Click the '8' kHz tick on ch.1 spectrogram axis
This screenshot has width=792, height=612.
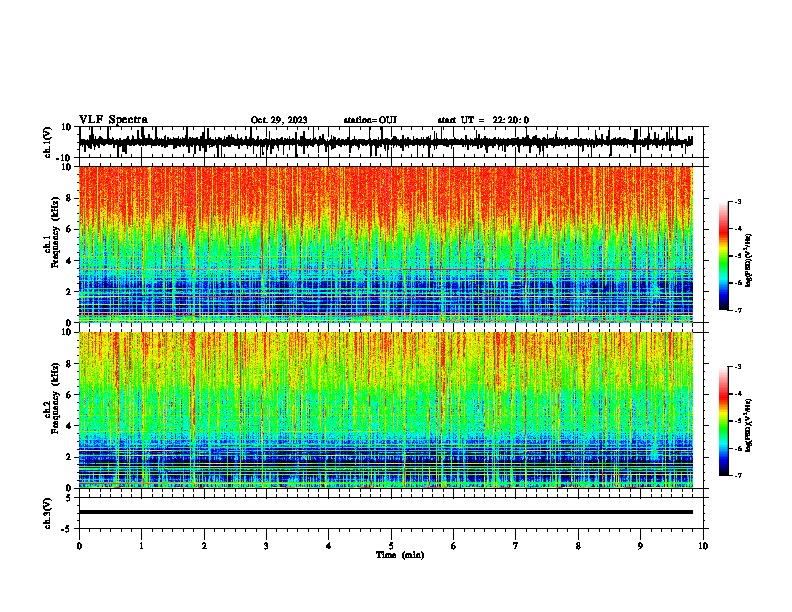coord(70,198)
